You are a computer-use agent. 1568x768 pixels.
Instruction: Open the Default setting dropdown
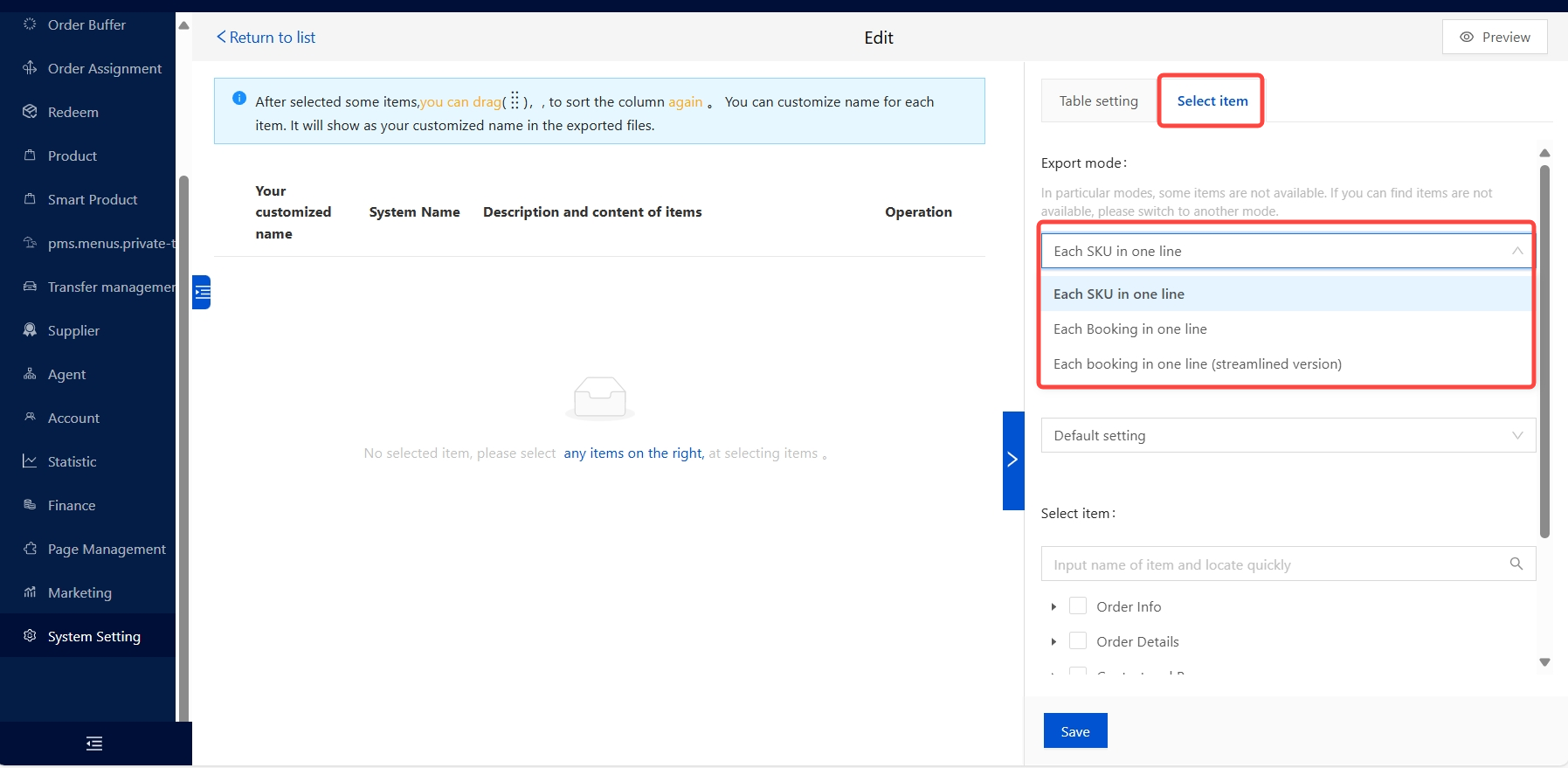[1288, 435]
